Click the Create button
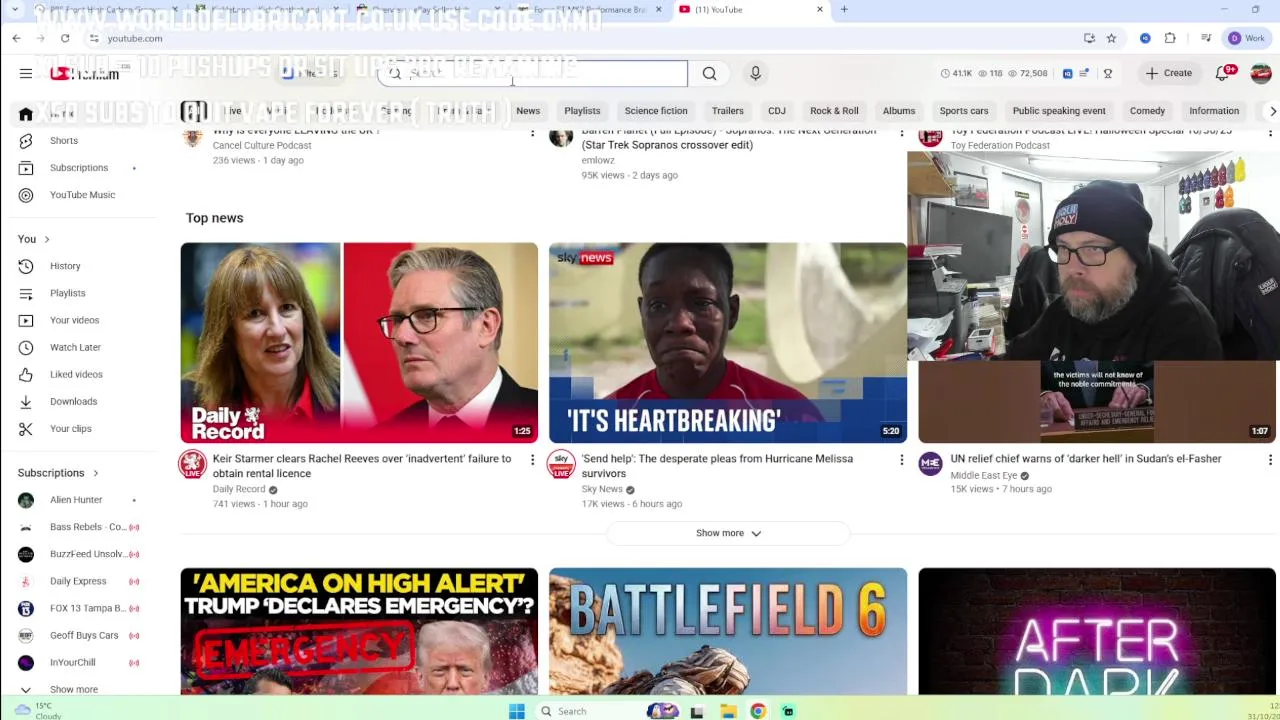1280x720 pixels. (x=1169, y=73)
